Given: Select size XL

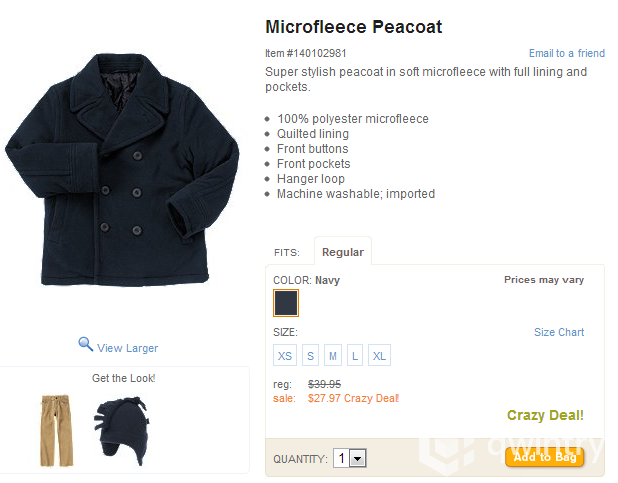Looking at the screenshot, I should pos(379,356).
